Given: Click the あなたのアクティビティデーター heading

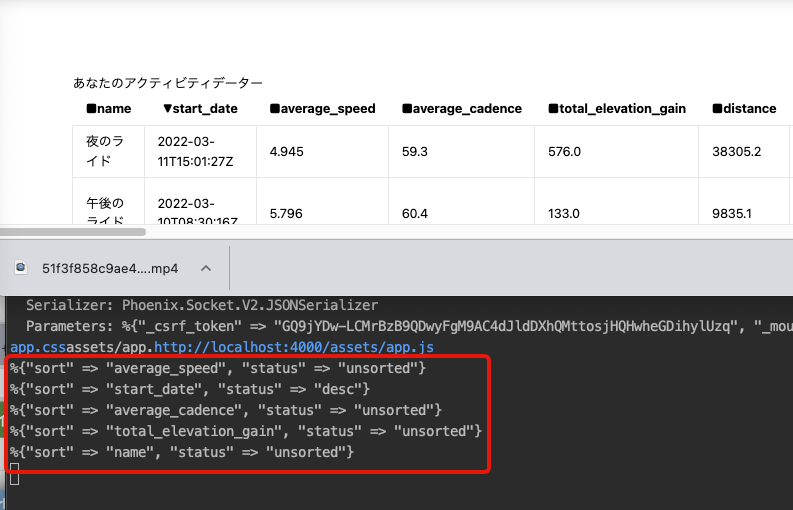Looking at the screenshot, I should click(x=168, y=82).
